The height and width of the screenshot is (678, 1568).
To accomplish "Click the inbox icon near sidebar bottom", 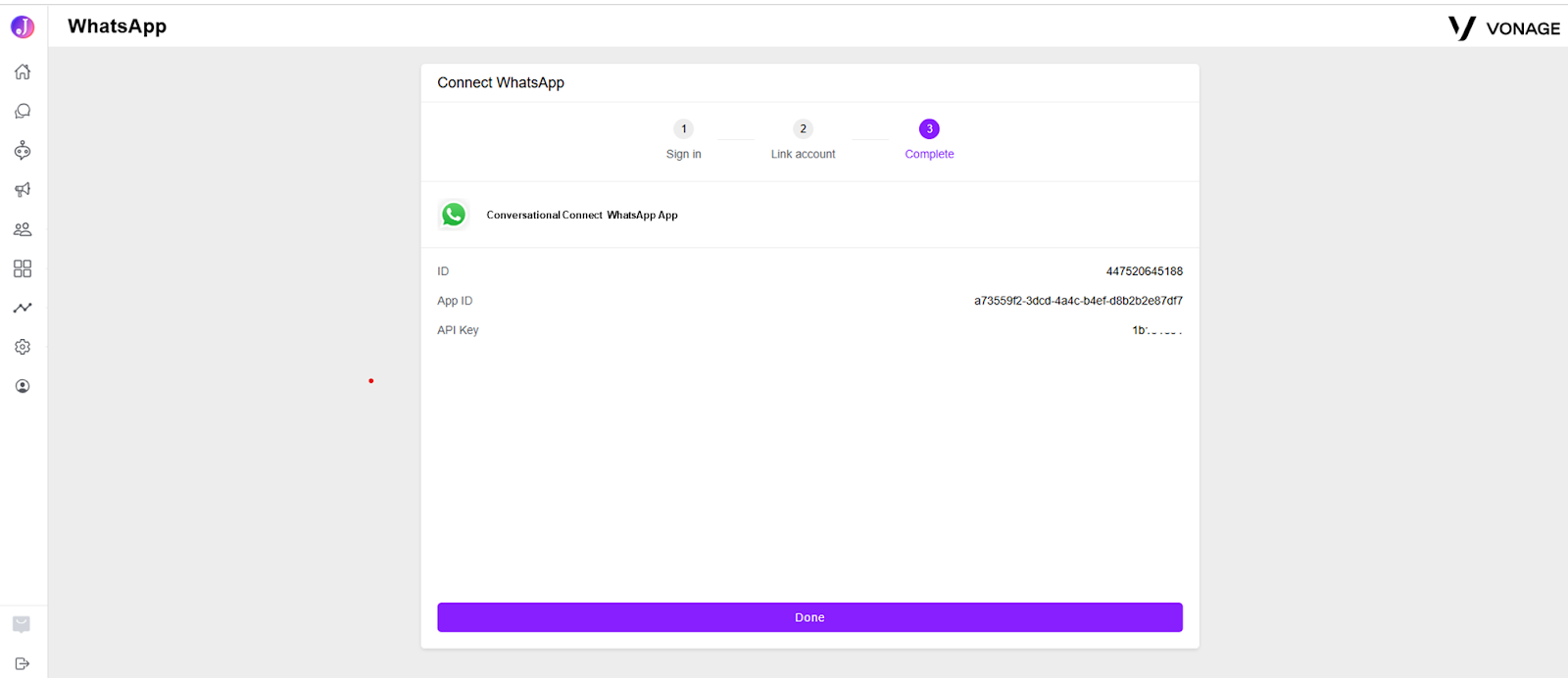I will (x=22, y=624).
